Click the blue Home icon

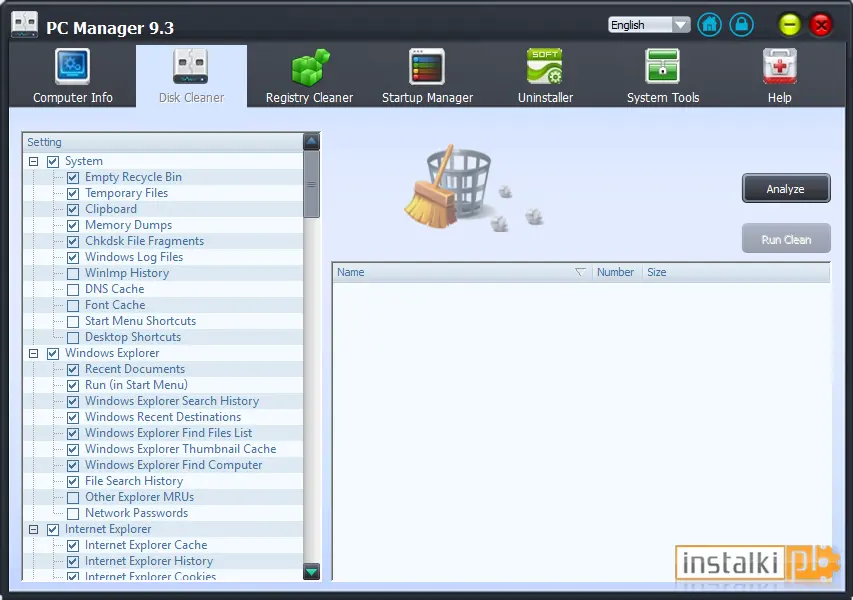tap(709, 24)
